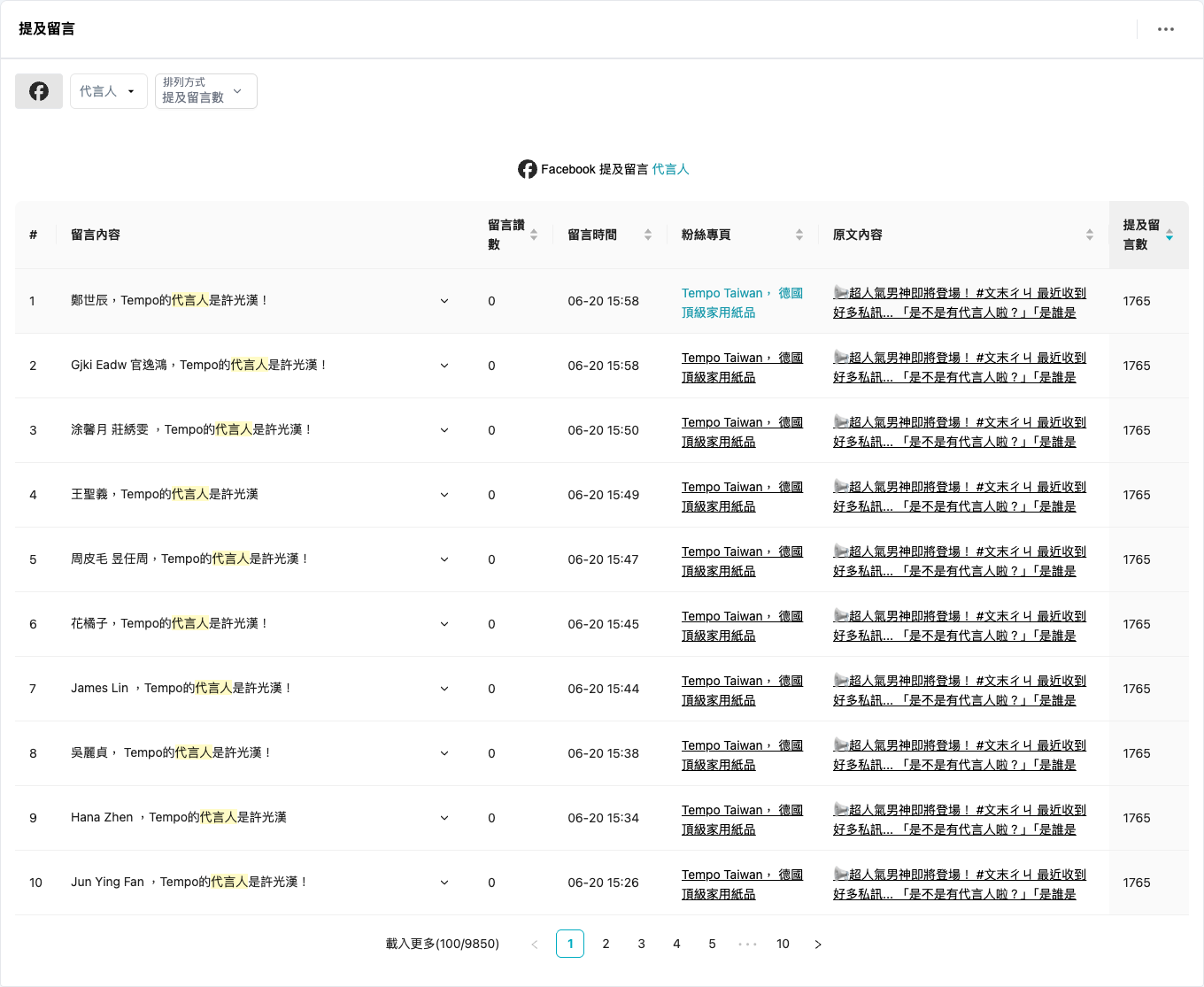Click timestamp 06-20 15:50
Screen dimensions: 1204x987
tap(603, 430)
